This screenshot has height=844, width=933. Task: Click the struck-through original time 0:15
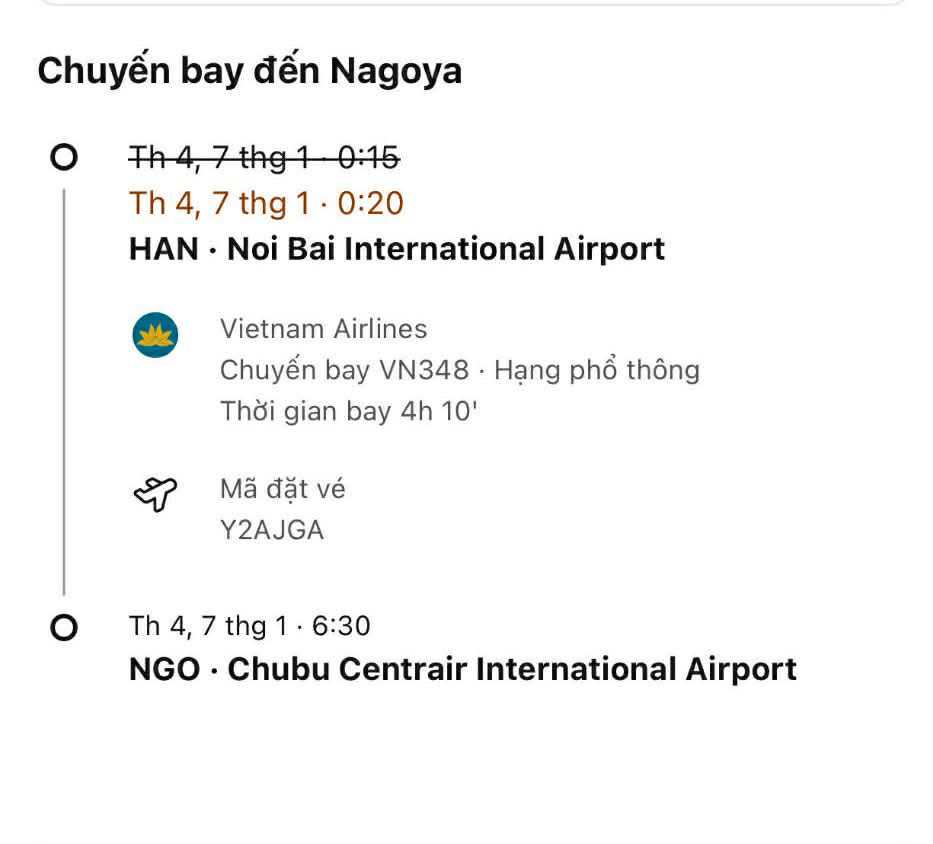368,157
